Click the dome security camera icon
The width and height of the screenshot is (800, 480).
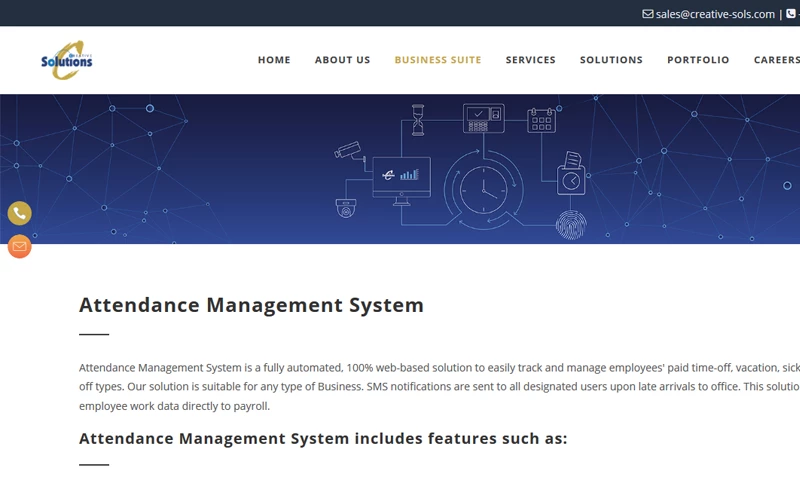(x=346, y=208)
